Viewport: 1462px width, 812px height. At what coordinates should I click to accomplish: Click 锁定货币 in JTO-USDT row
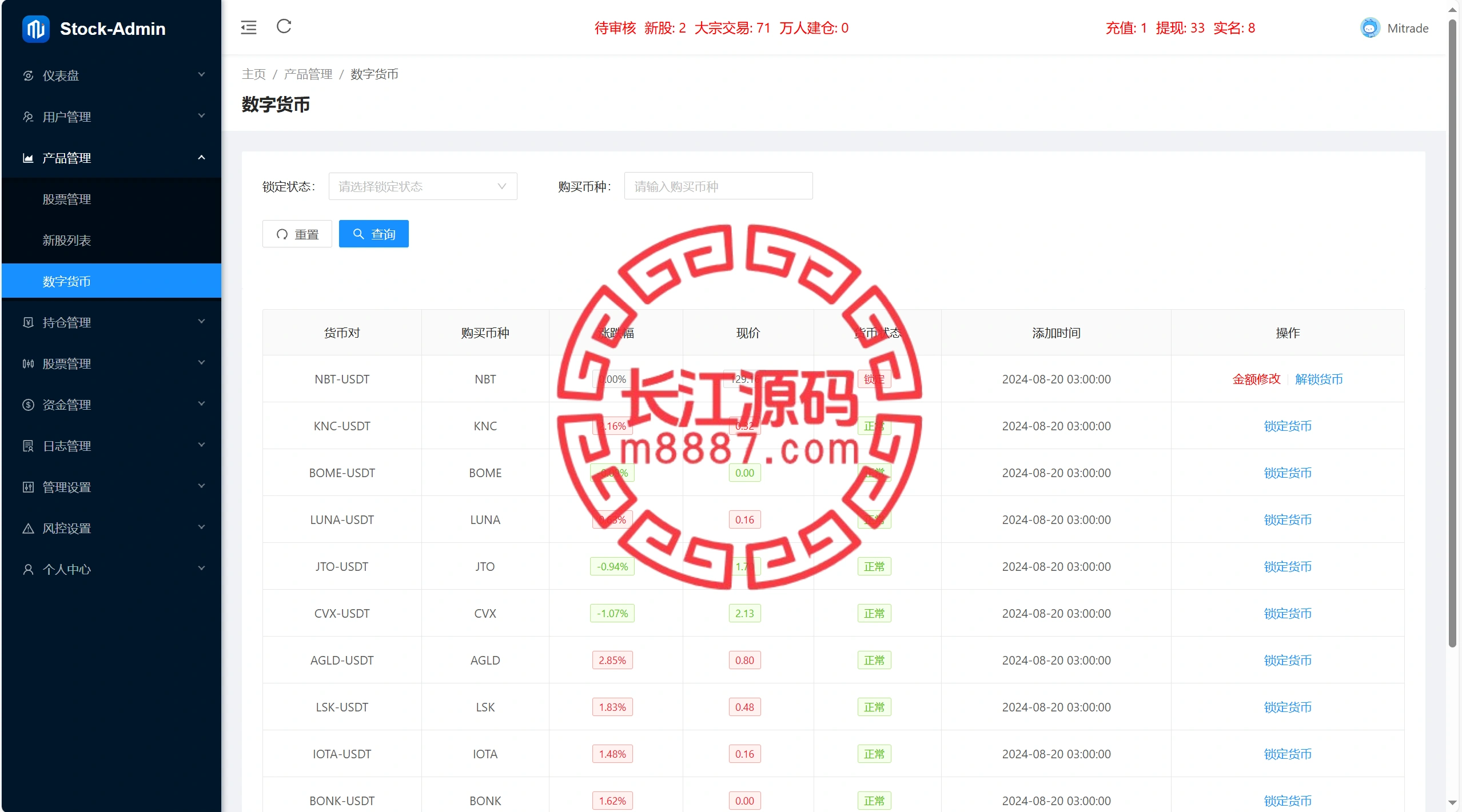pos(1288,566)
